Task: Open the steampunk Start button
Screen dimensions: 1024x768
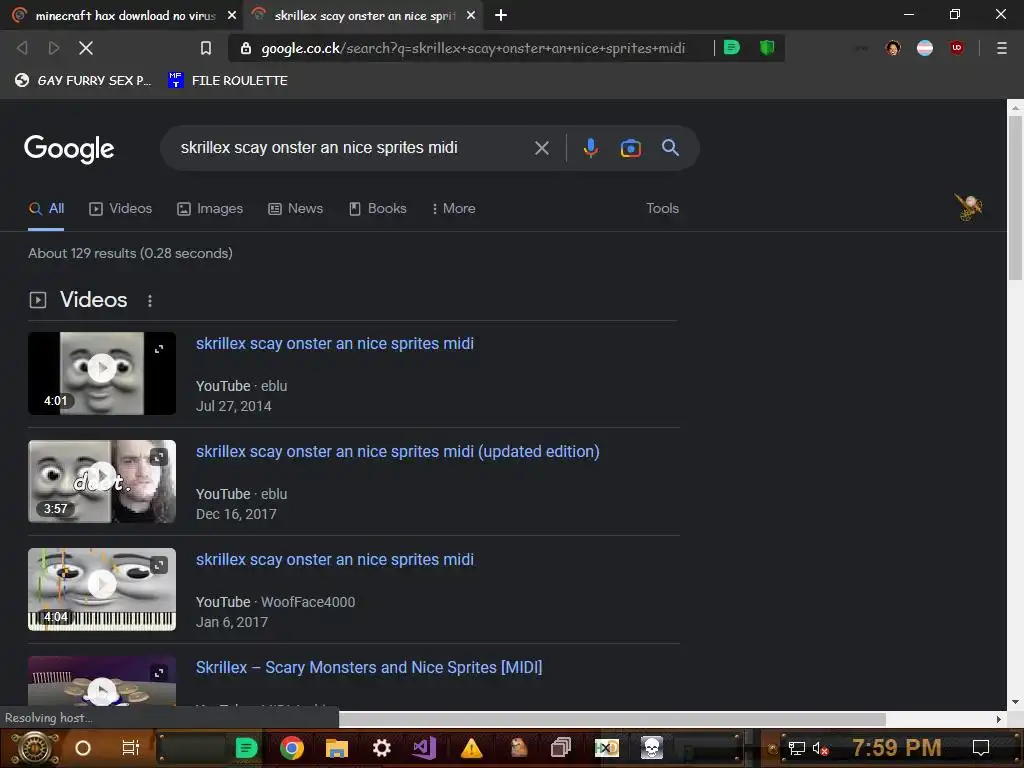Action: click(x=34, y=748)
